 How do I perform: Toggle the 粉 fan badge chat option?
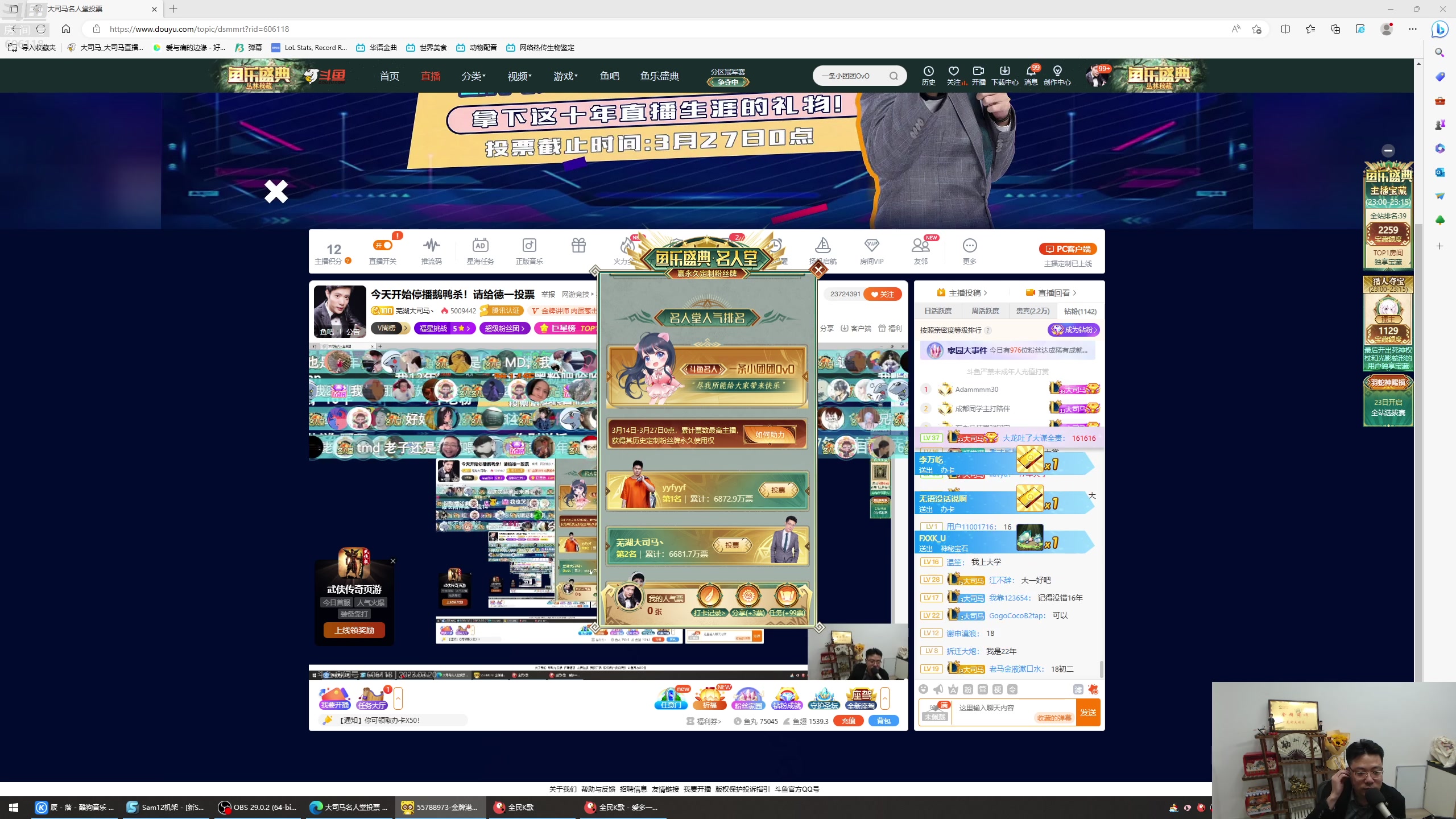pos(968,689)
